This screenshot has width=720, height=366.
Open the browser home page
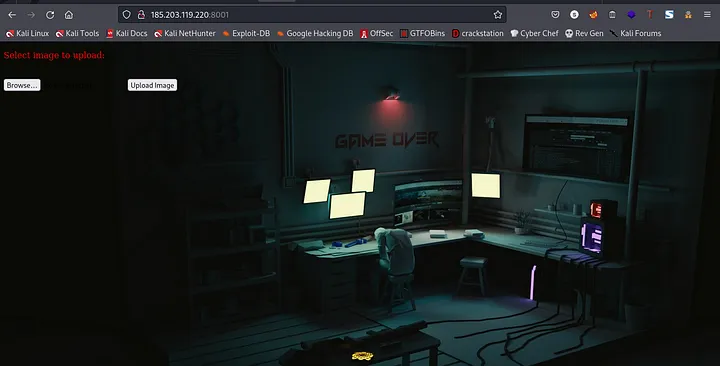point(68,15)
